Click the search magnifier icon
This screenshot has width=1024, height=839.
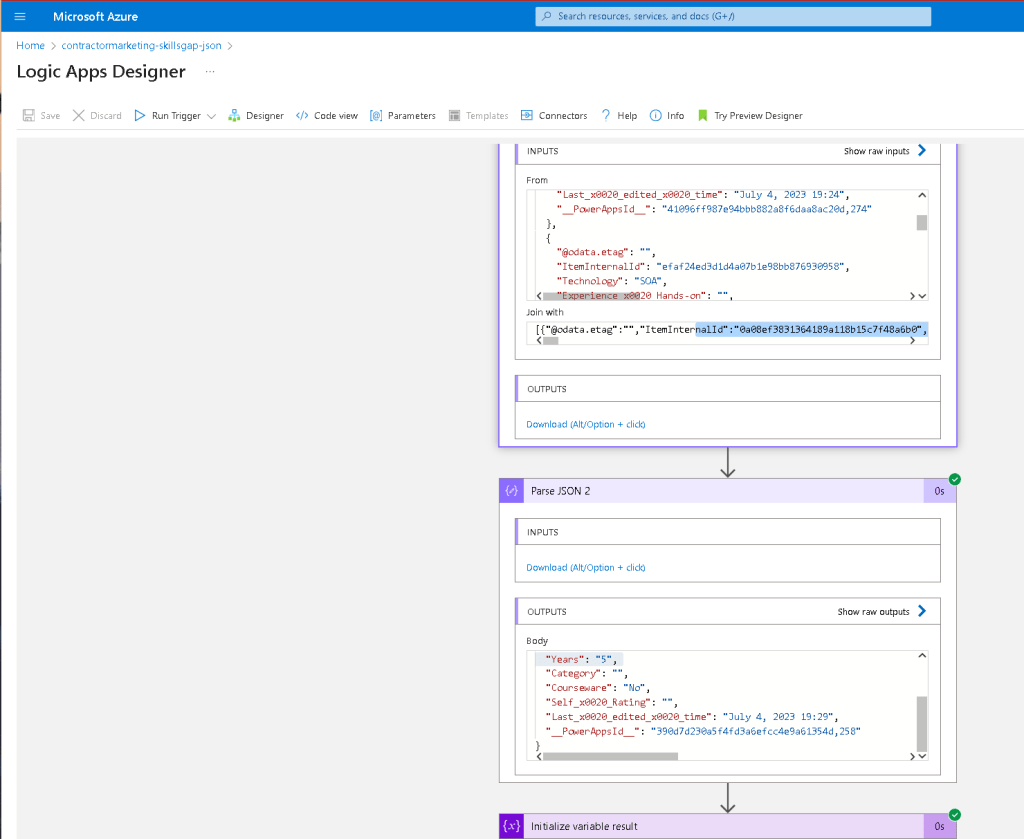pyautogui.click(x=547, y=16)
